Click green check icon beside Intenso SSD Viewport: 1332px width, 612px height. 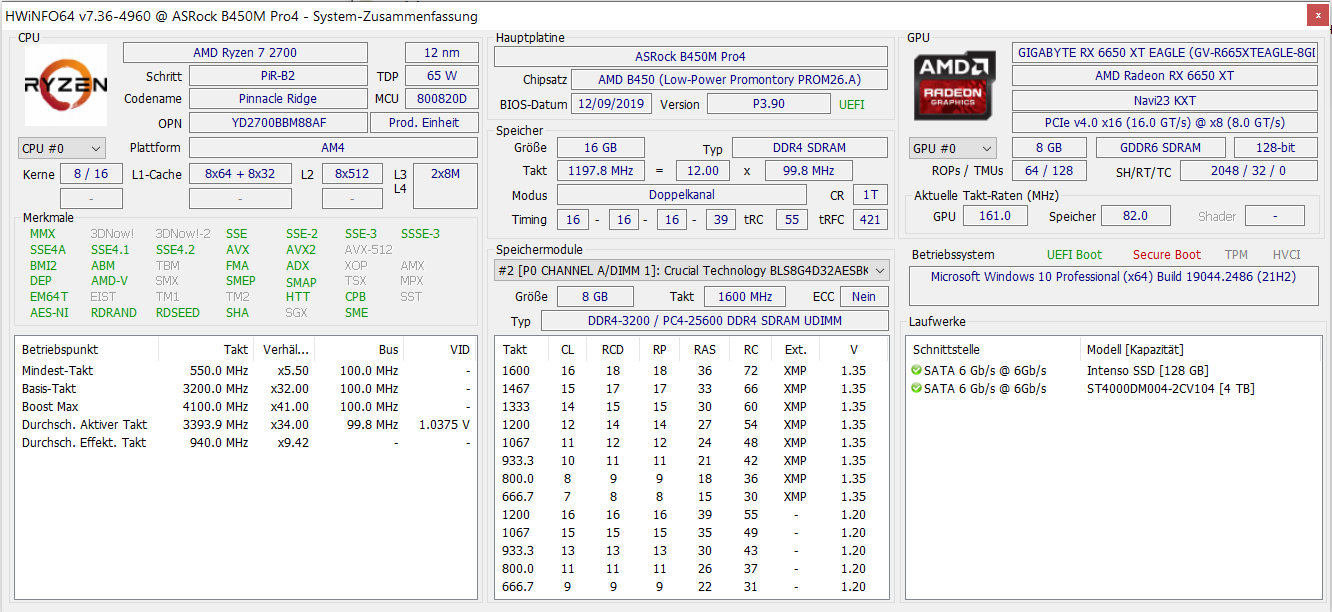point(917,370)
